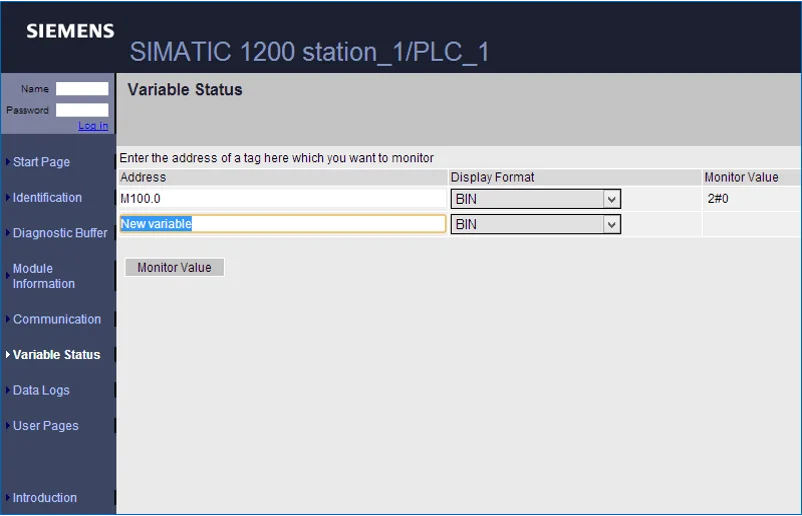Open the Module Information page
Screen dimensions: 802x516
(43, 276)
